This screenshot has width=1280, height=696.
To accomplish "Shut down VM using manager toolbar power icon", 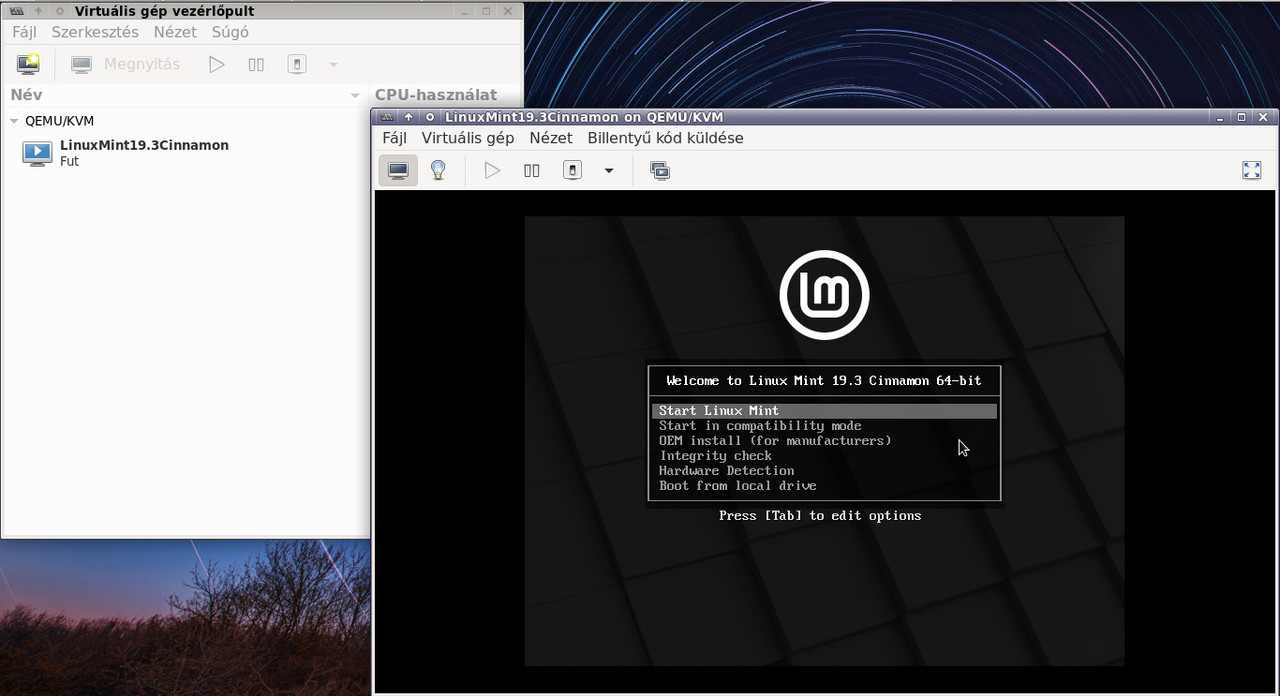I will [296, 64].
